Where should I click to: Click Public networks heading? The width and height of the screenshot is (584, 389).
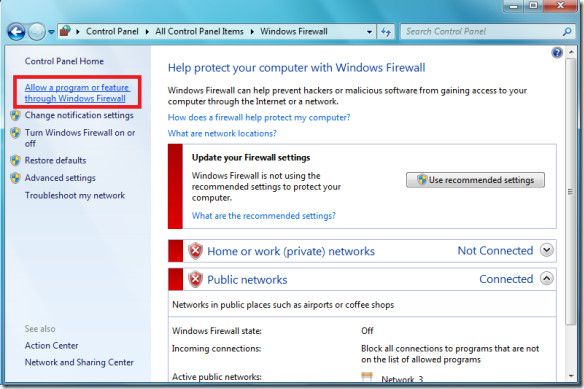click(x=247, y=280)
